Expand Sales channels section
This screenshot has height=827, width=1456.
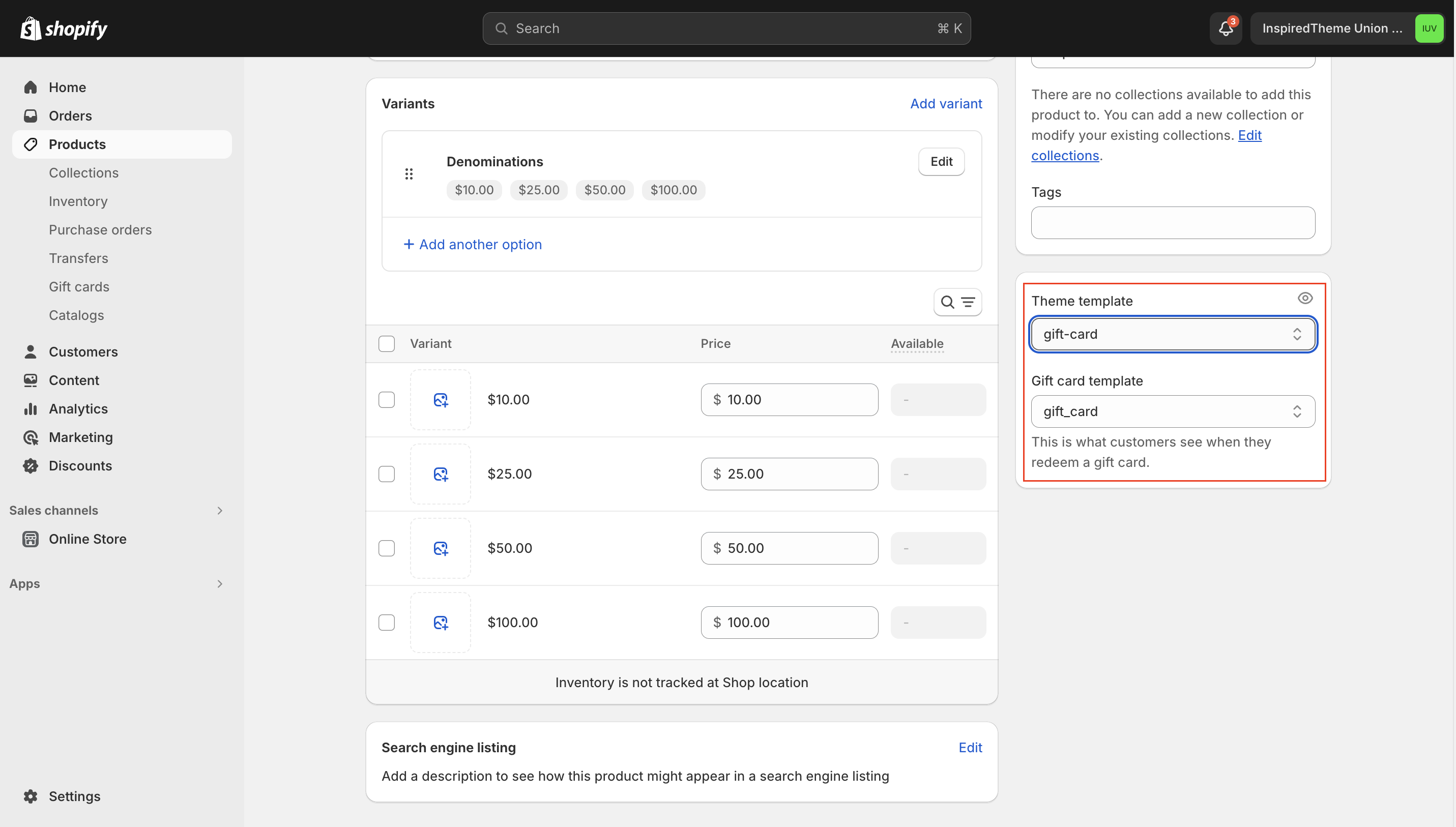219,511
